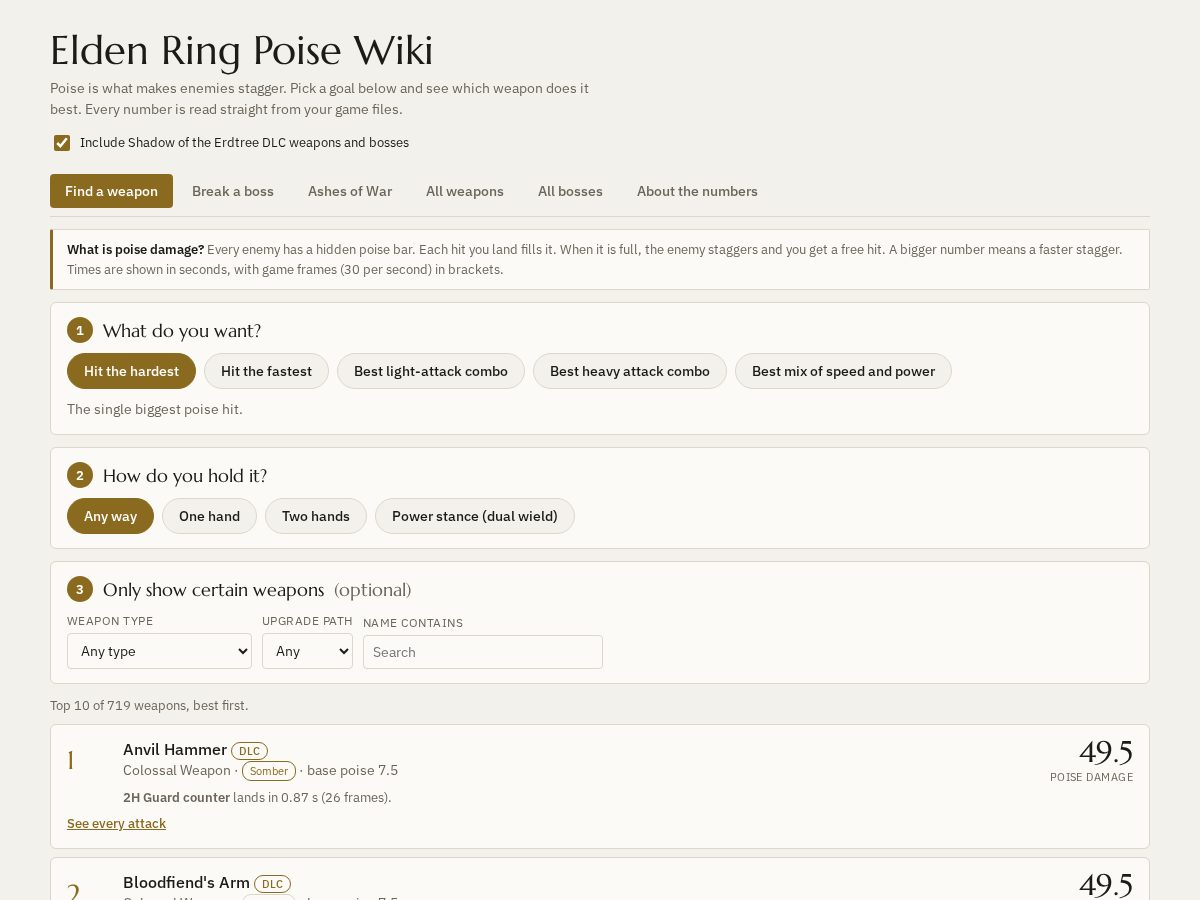Click the 2H Guard counter timing line
Viewport: 1200px width, 900px height.
tap(257, 798)
